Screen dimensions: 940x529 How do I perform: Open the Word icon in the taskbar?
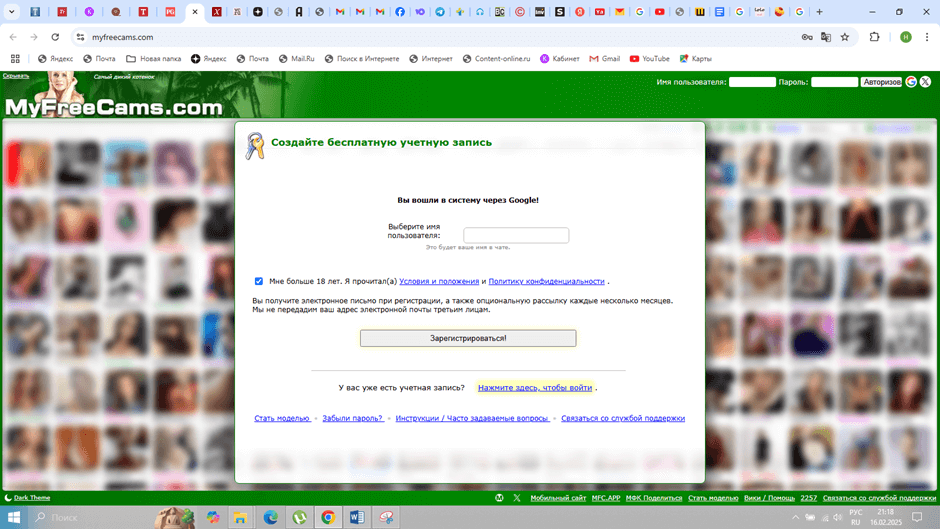pyautogui.click(x=357, y=517)
